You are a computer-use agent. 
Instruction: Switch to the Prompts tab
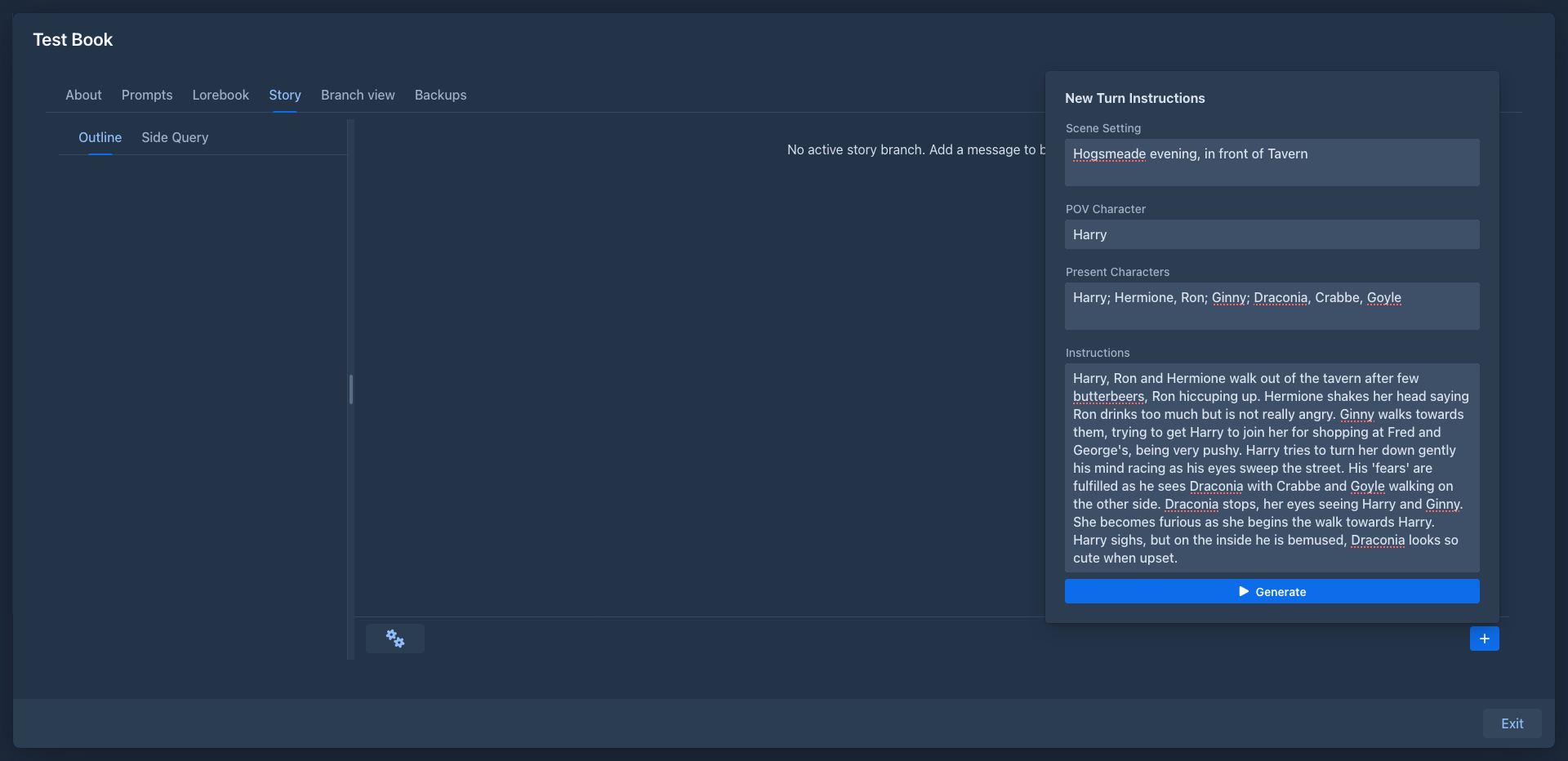click(147, 95)
